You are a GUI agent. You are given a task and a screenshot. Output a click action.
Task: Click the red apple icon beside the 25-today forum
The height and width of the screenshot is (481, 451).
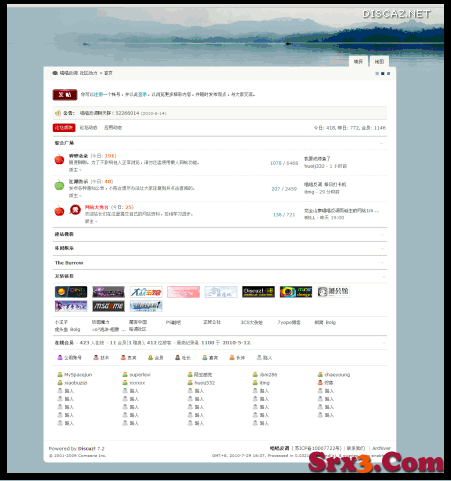(59, 211)
